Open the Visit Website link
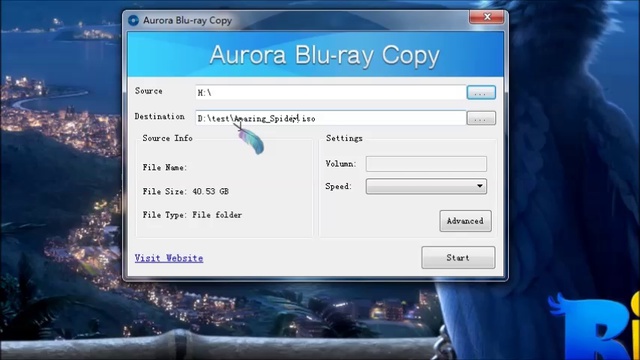The height and width of the screenshot is (360, 640). pos(169,258)
